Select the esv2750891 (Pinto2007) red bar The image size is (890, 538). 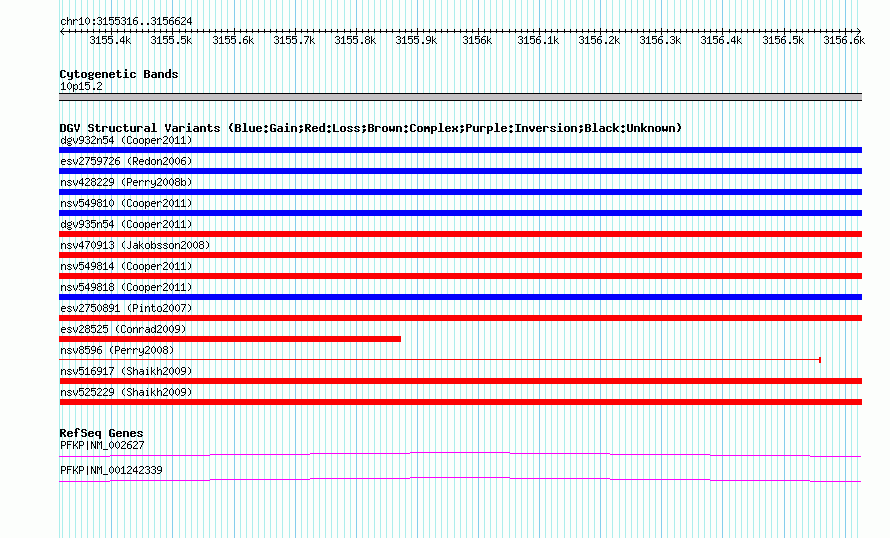pos(460,318)
